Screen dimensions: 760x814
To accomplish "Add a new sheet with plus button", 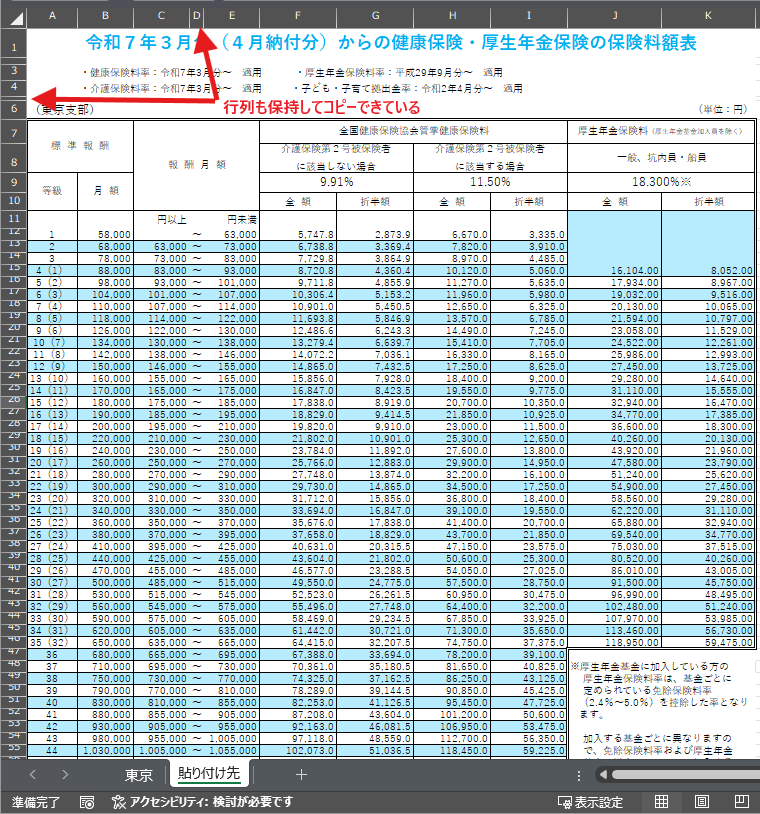I will tap(301, 775).
